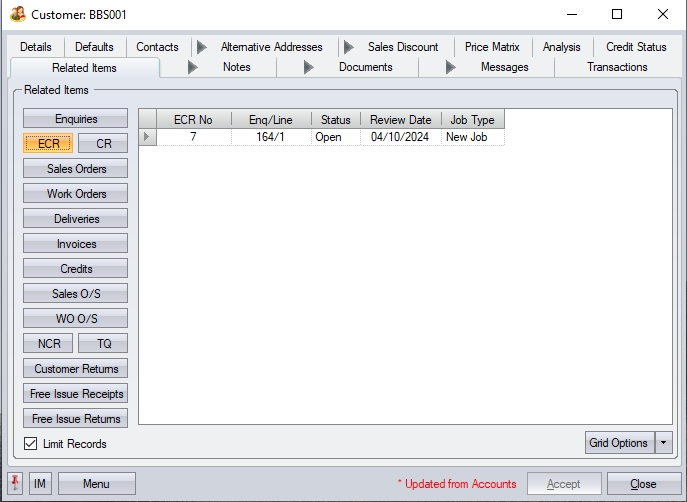Show the NCR related items

point(49,344)
